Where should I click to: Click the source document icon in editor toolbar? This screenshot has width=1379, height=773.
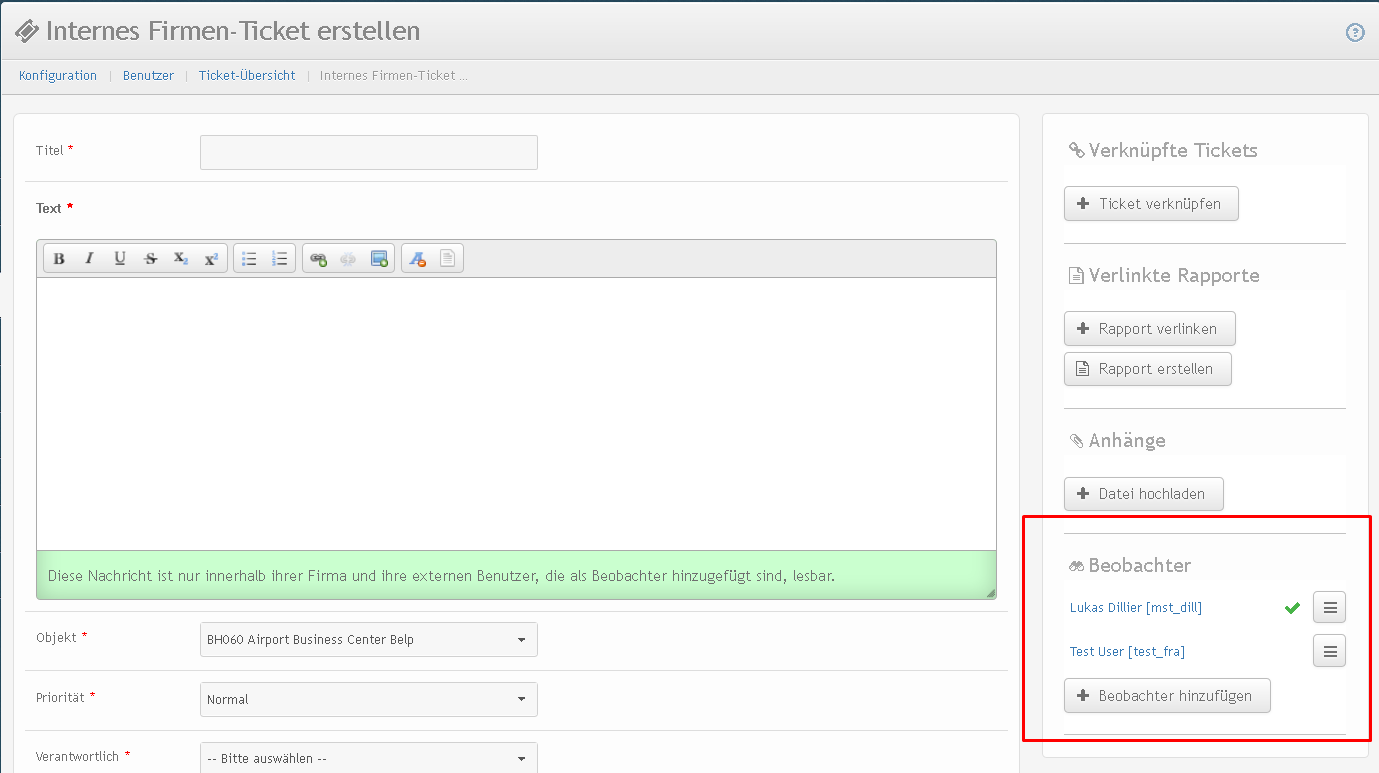(447, 259)
